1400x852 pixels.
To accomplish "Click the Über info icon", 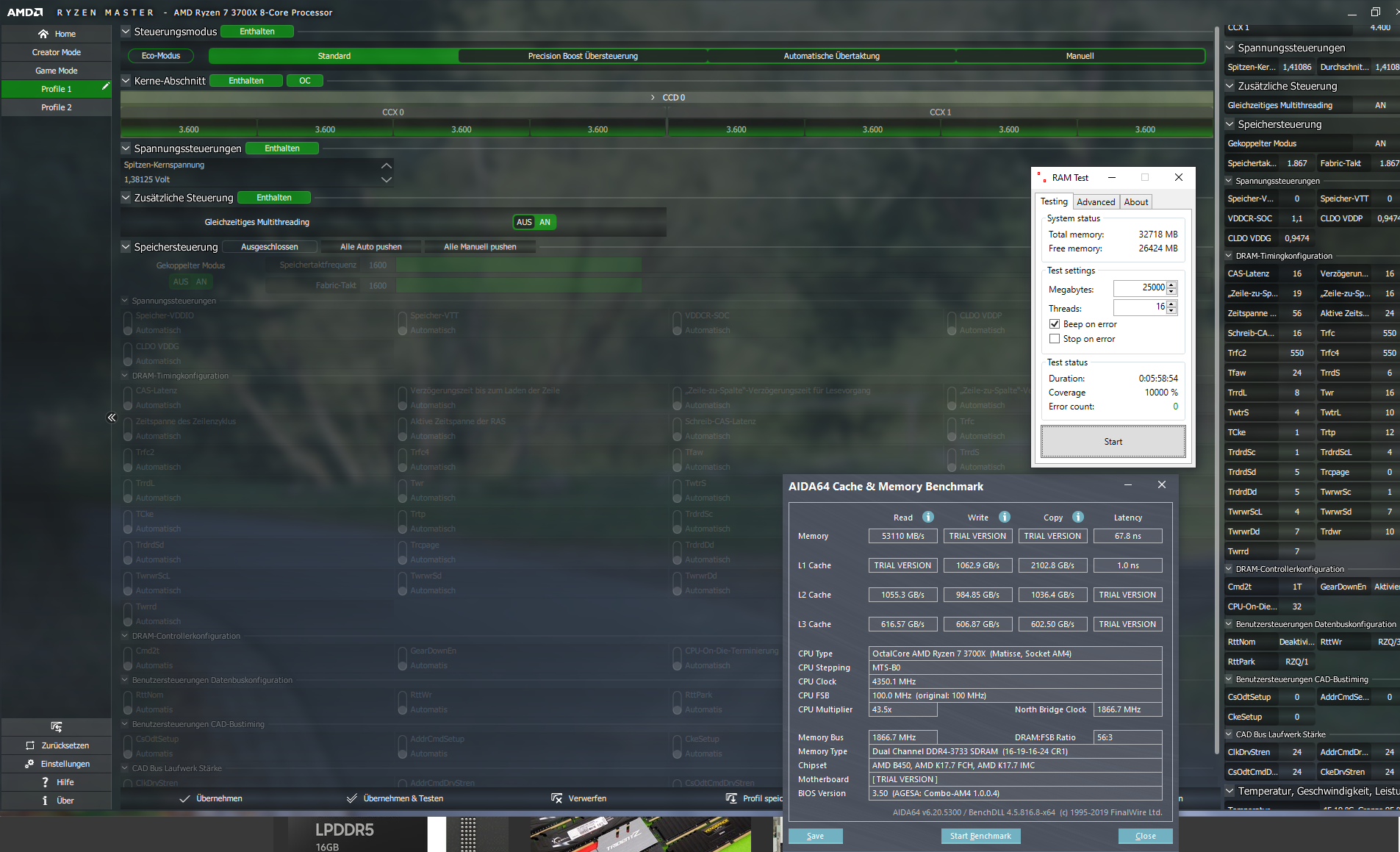I will click(45, 801).
